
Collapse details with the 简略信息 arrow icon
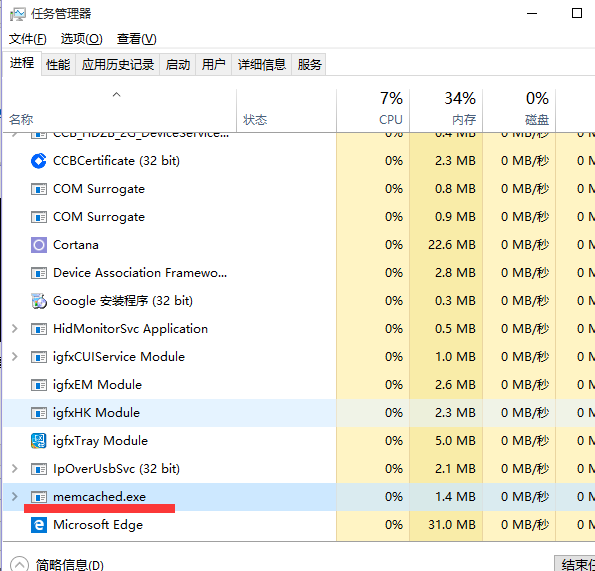pyautogui.click(x=19, y=564)
